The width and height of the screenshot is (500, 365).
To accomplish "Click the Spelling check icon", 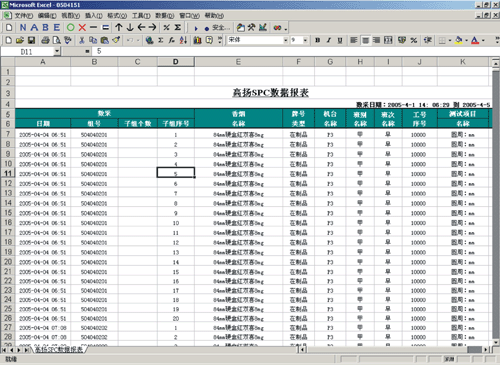I will (x=68, y=41).
